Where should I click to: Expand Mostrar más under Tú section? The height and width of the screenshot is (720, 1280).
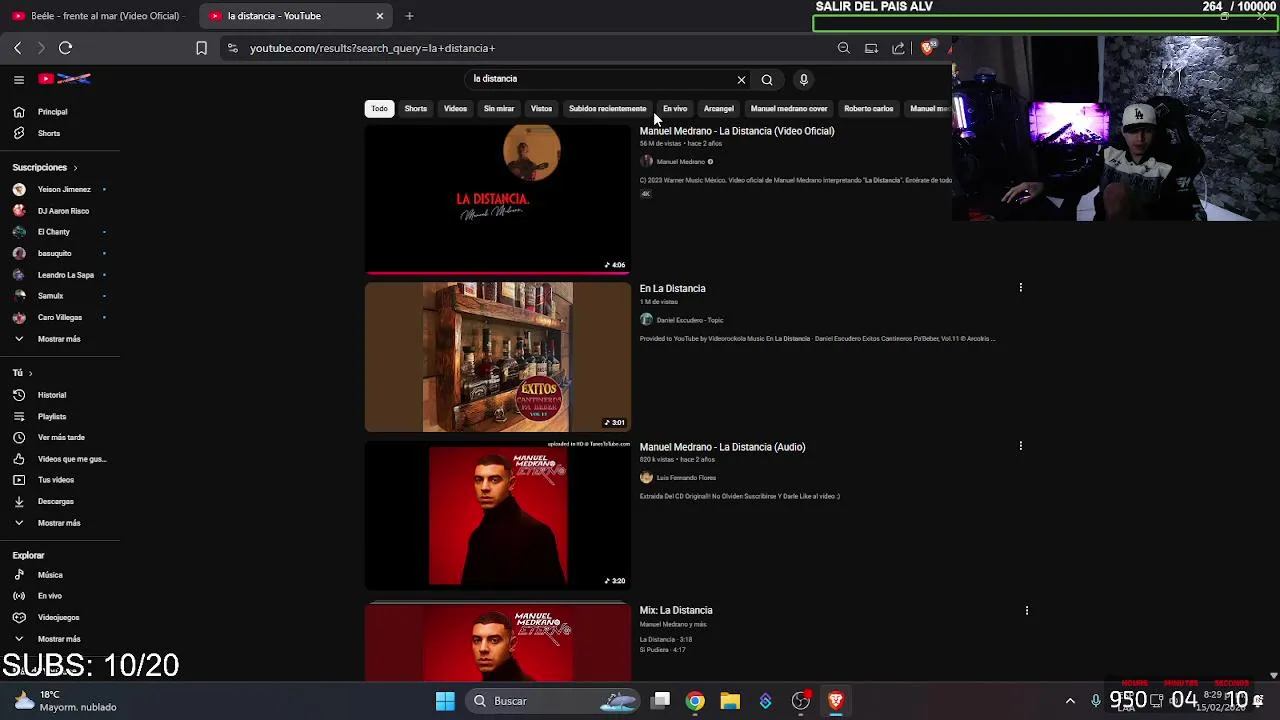pos(60,523)
